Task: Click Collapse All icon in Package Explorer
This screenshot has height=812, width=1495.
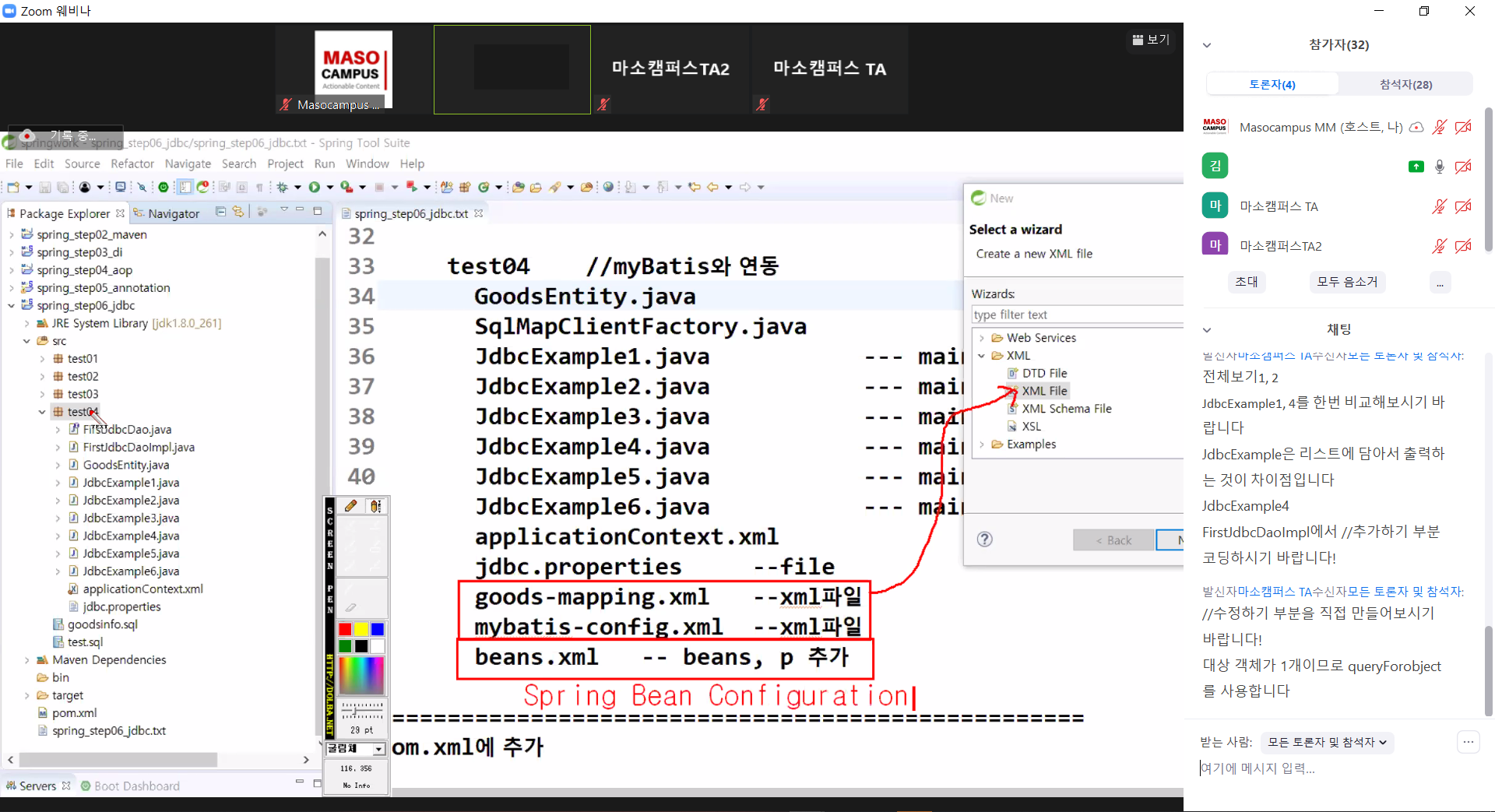Action: [x=221, y=212]
